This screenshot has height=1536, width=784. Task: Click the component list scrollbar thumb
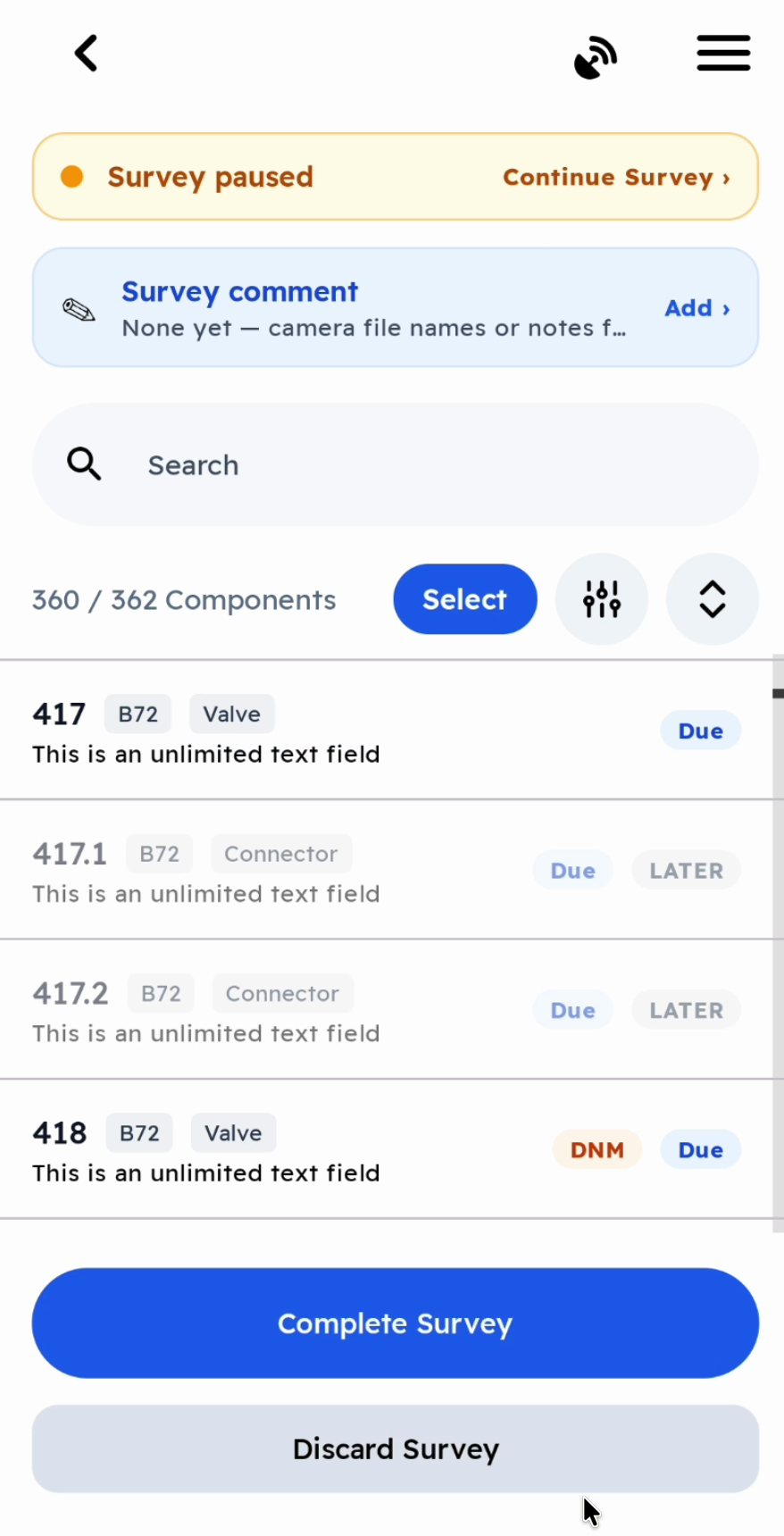(x=779, y=694)
